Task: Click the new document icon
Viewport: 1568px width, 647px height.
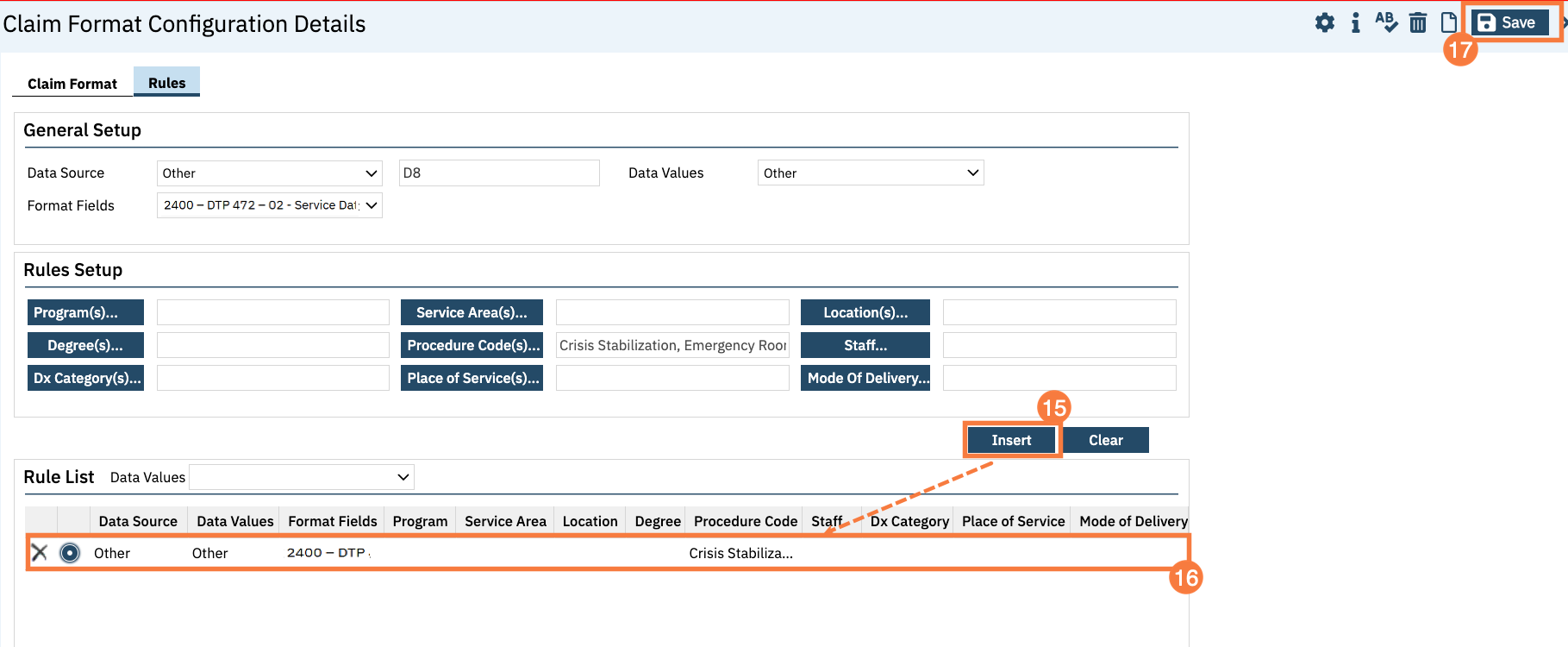Action: [1449, 22]
